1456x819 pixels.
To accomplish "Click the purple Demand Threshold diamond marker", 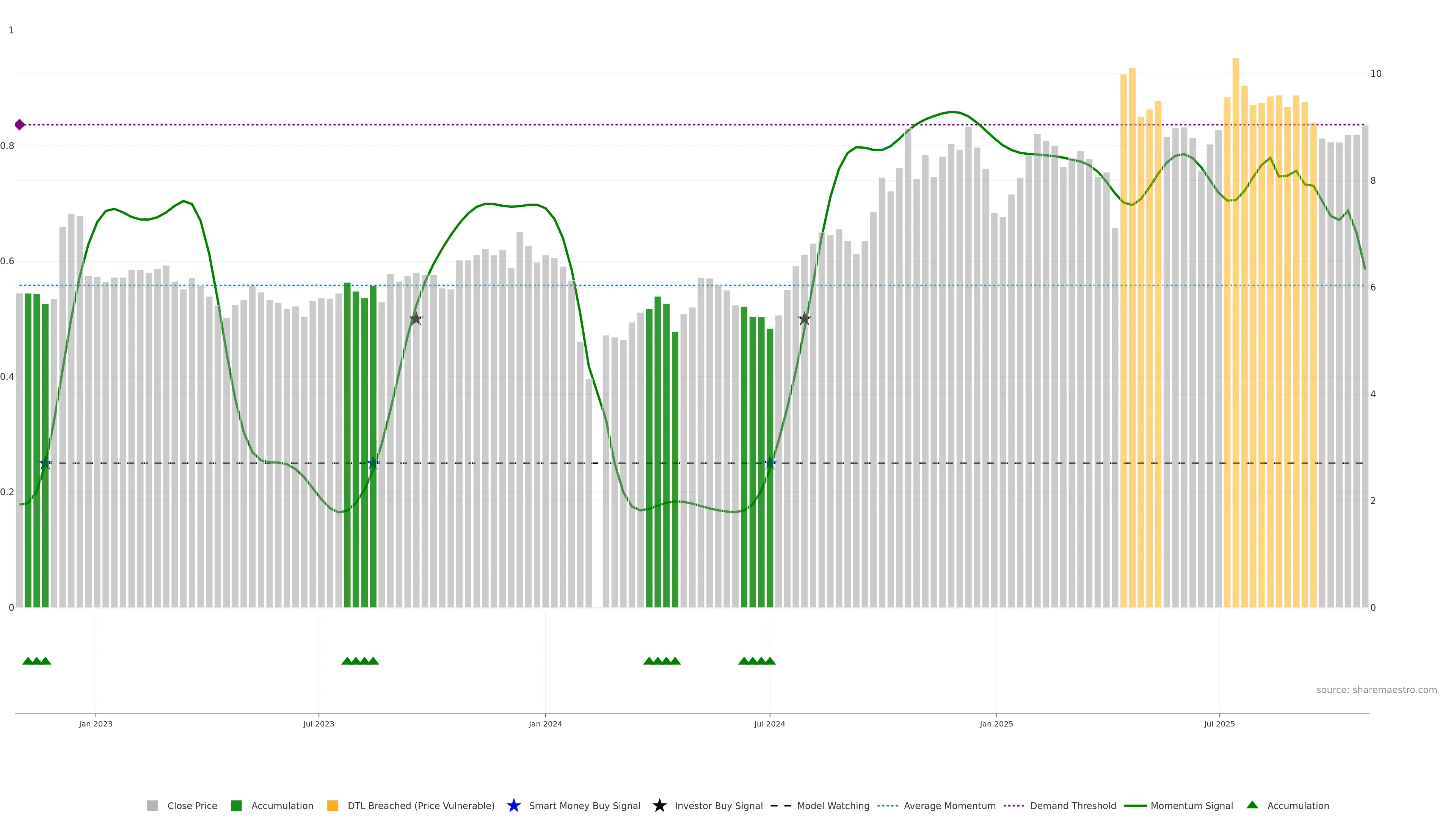I will [x=20, y=124].
